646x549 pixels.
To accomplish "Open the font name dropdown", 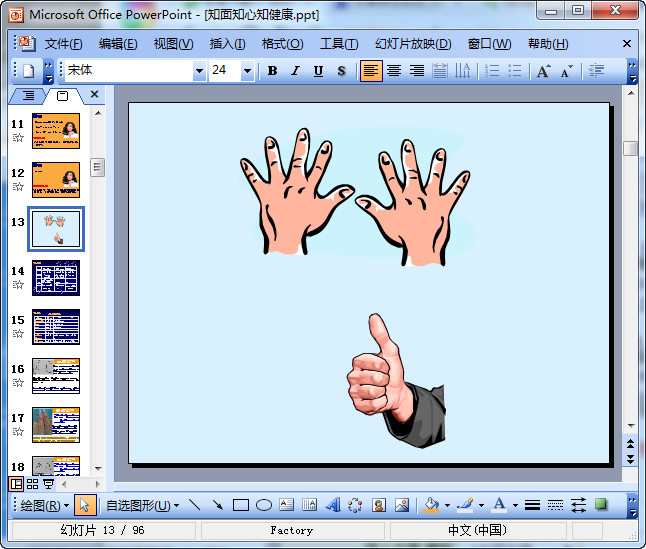I will point(199,71).
